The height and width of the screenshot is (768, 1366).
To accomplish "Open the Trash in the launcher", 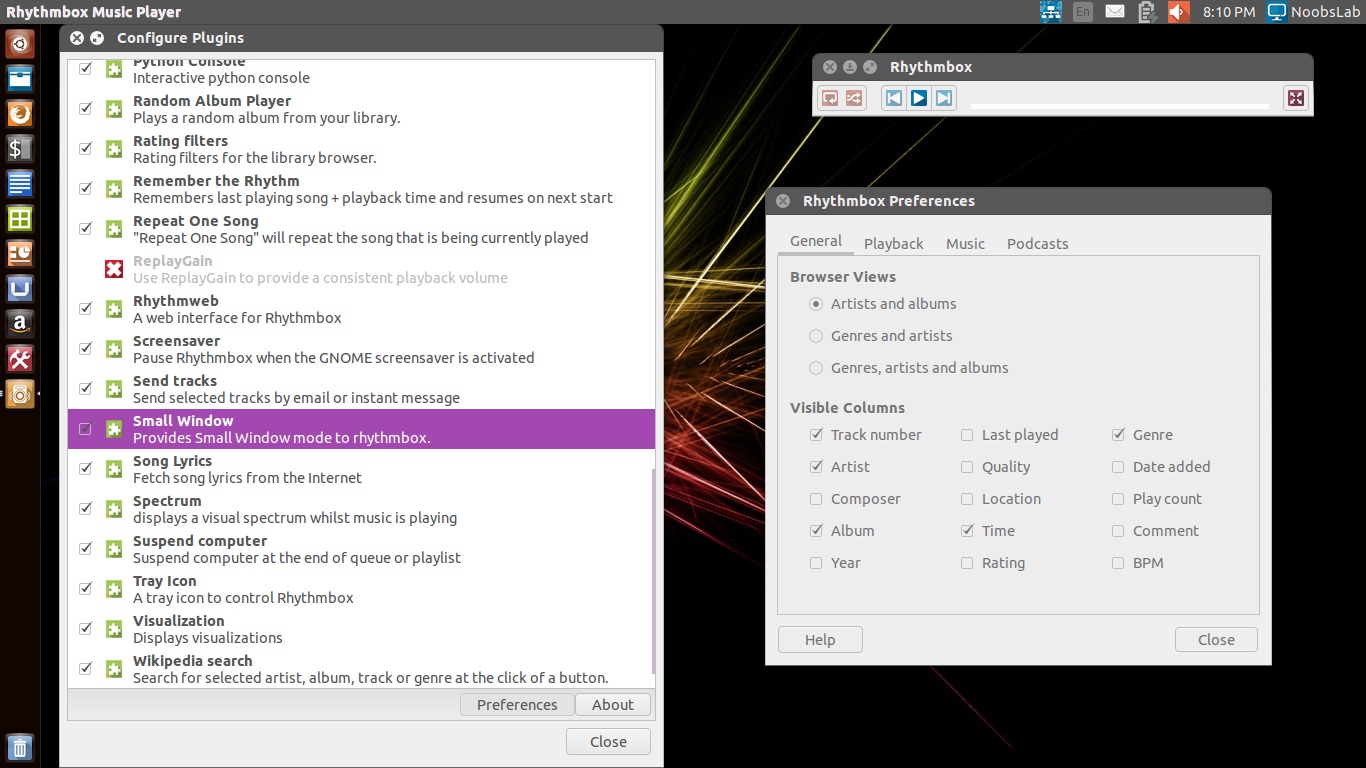I will pyautogui.click(x=20, y=747).
